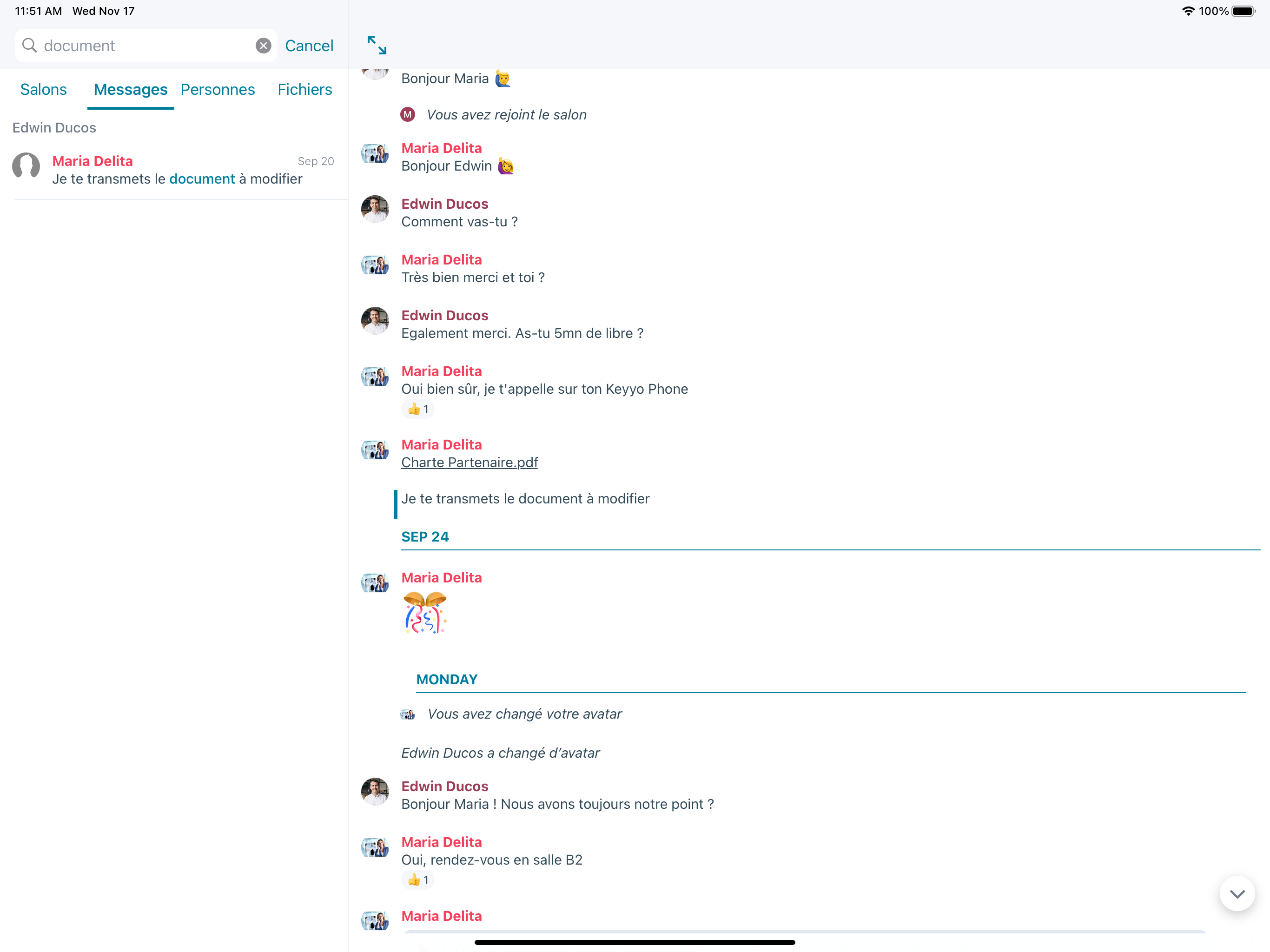Tap the M badge on salon-joined notice
Screen dimensions: 1270x952
pos(408,115)
